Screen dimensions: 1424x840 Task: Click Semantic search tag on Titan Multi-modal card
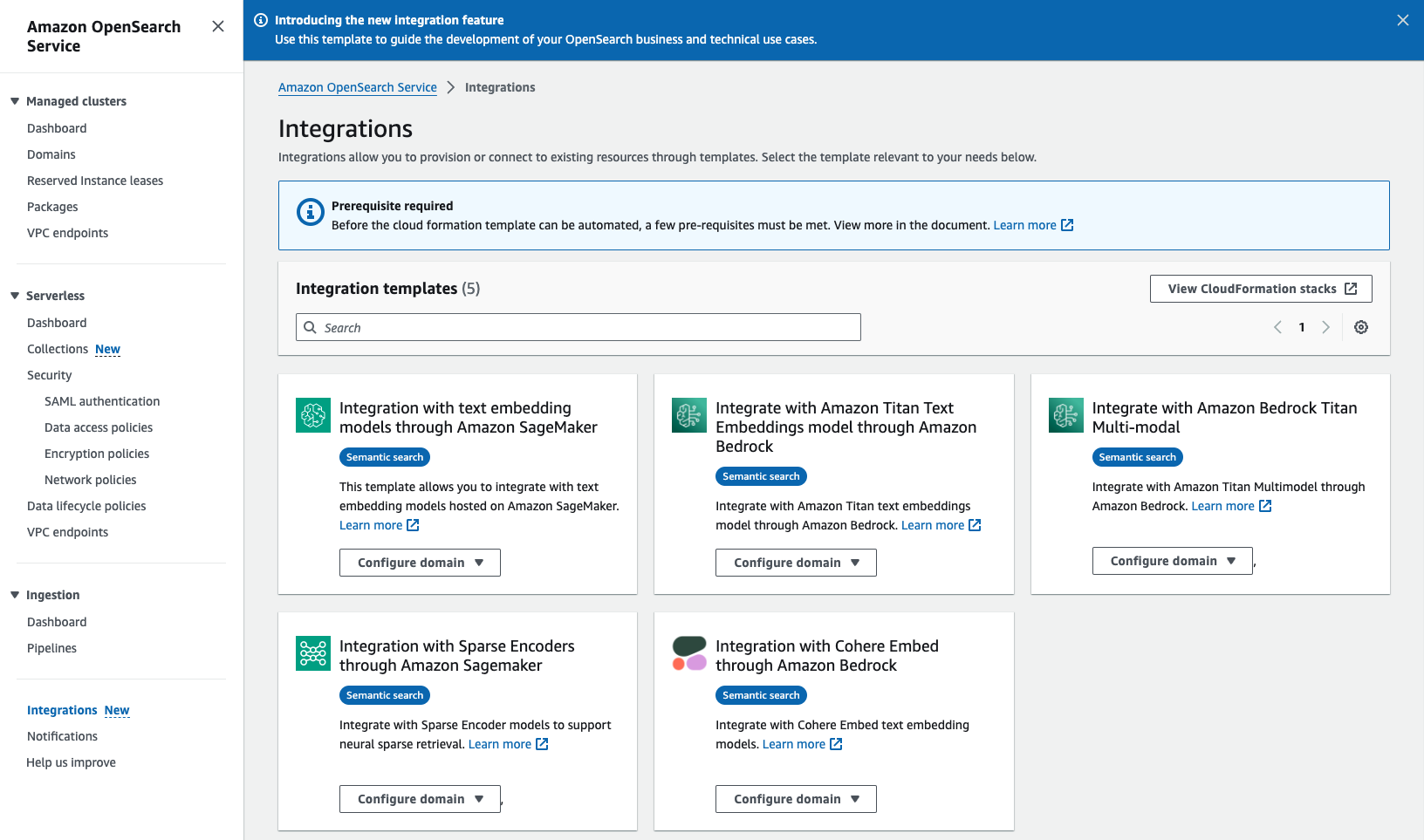click(1138, 457)
